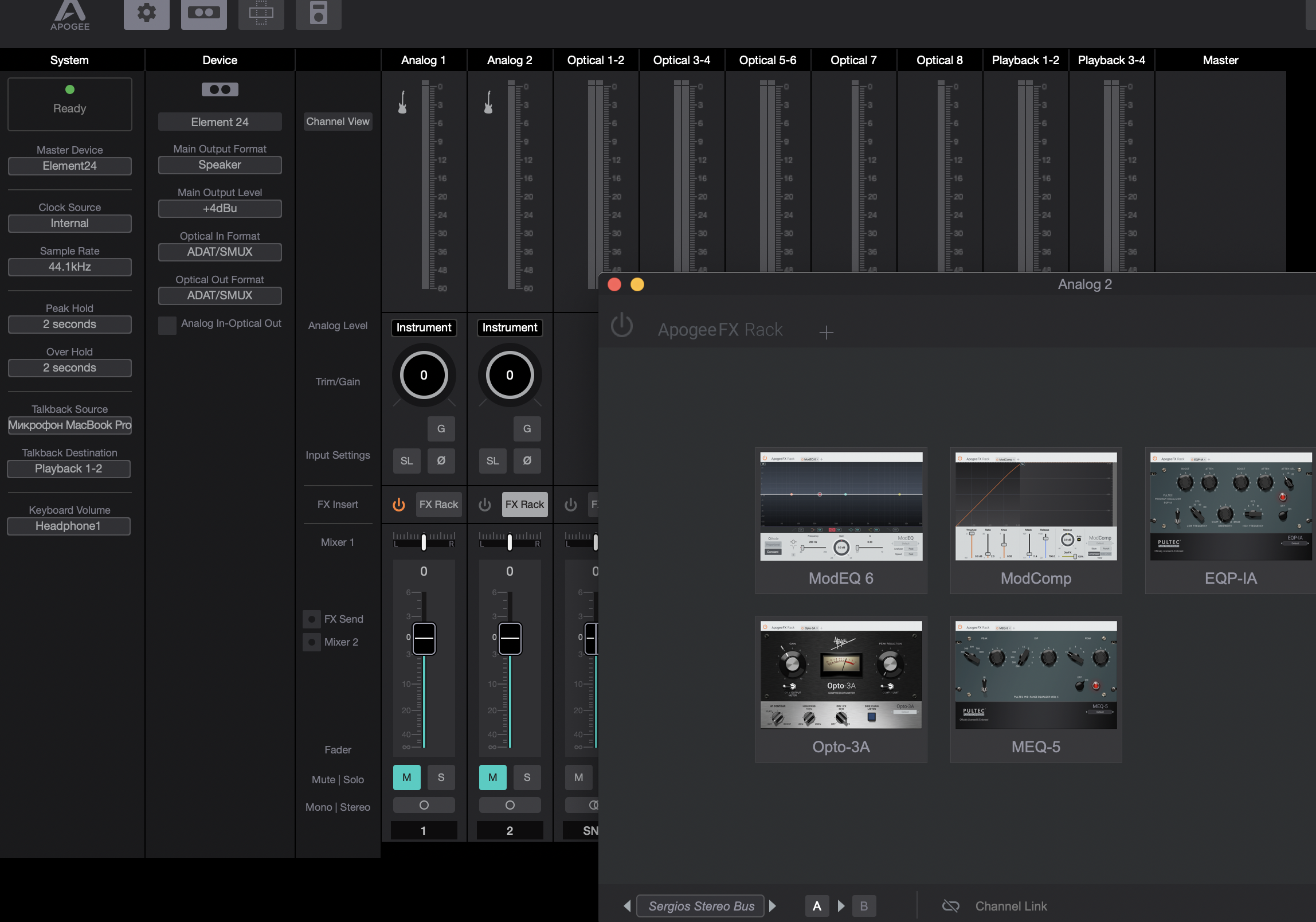Toggle Analog 2 FX insert power icon
The width and height of the screenshot is (1316, 922).
(x=485, y=505)
